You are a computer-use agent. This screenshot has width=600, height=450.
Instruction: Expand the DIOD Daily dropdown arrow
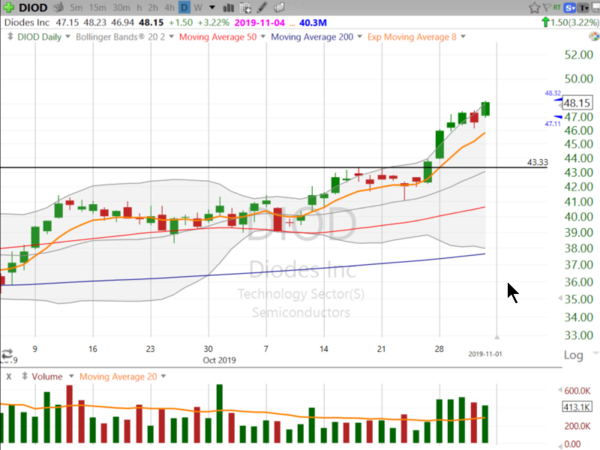pyautogui.click(x=68, y=37)
